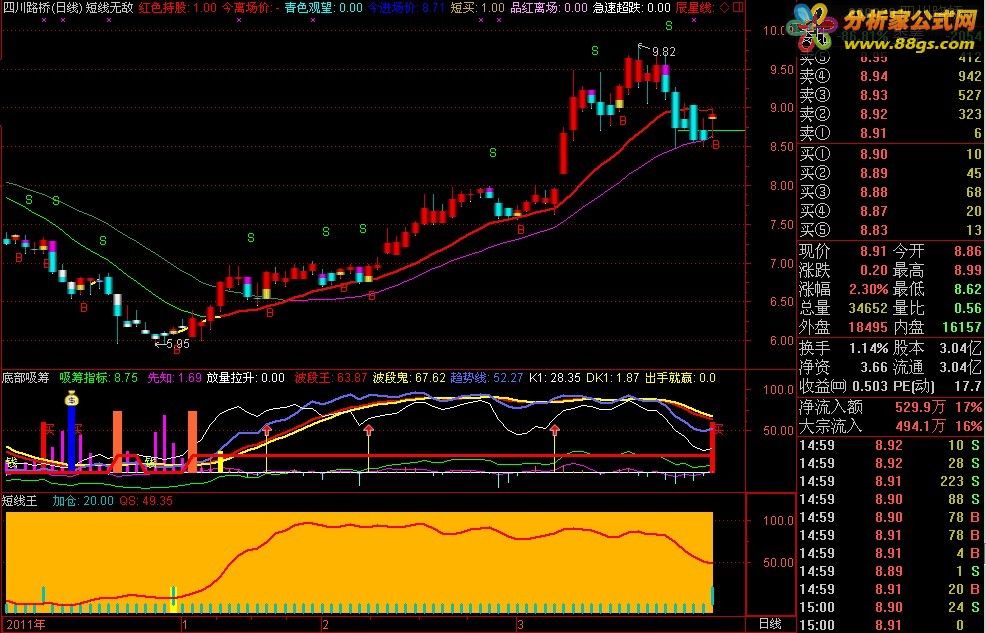Click the red 买 signal at right edge
Screen dimensions: 986x633
pyautogui.click(x=718, y=429)
